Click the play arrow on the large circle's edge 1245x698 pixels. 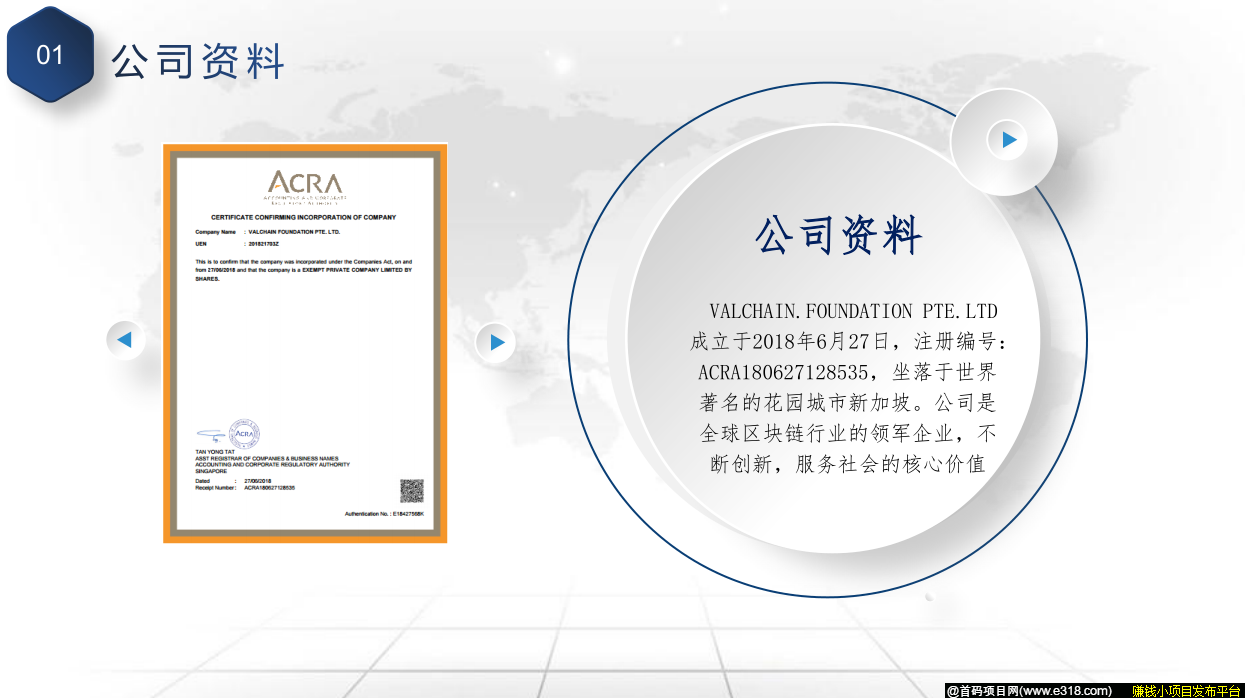(1008, 140)
